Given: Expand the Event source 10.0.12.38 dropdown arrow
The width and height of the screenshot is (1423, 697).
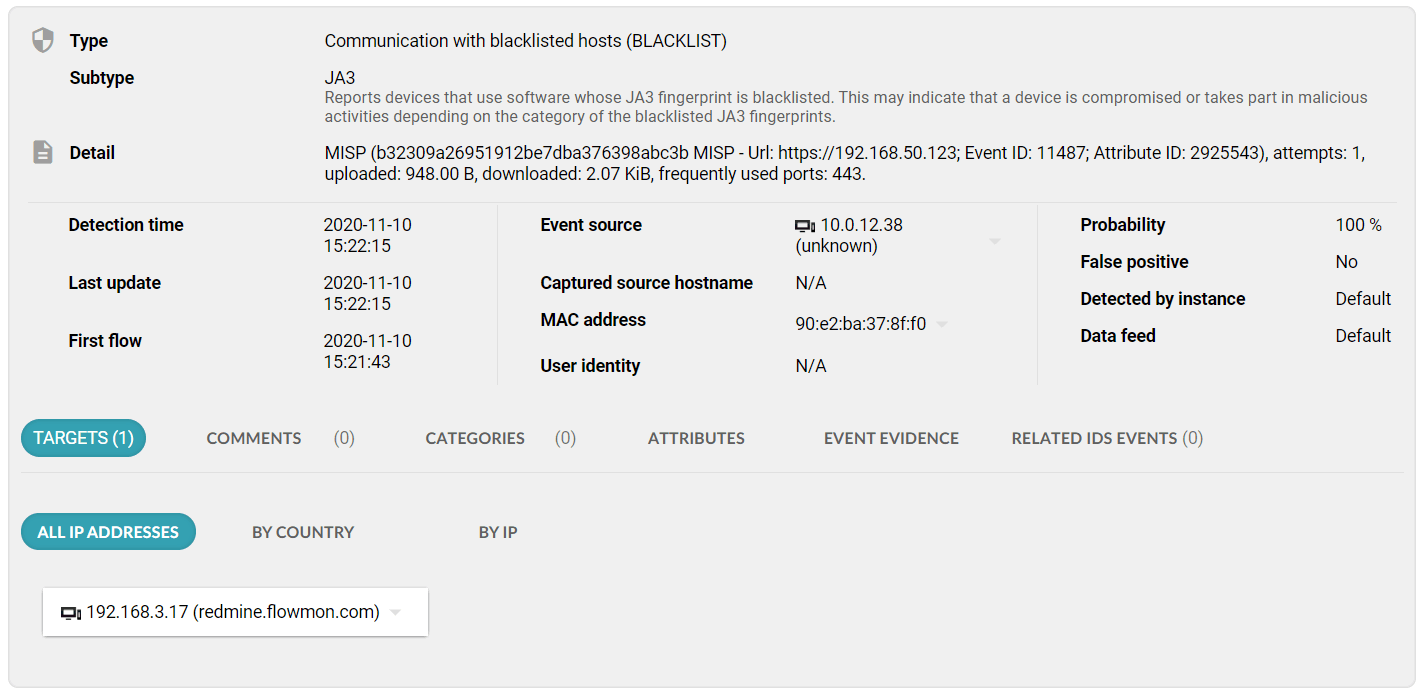Looking at the screenshot, I should [994, 242].
